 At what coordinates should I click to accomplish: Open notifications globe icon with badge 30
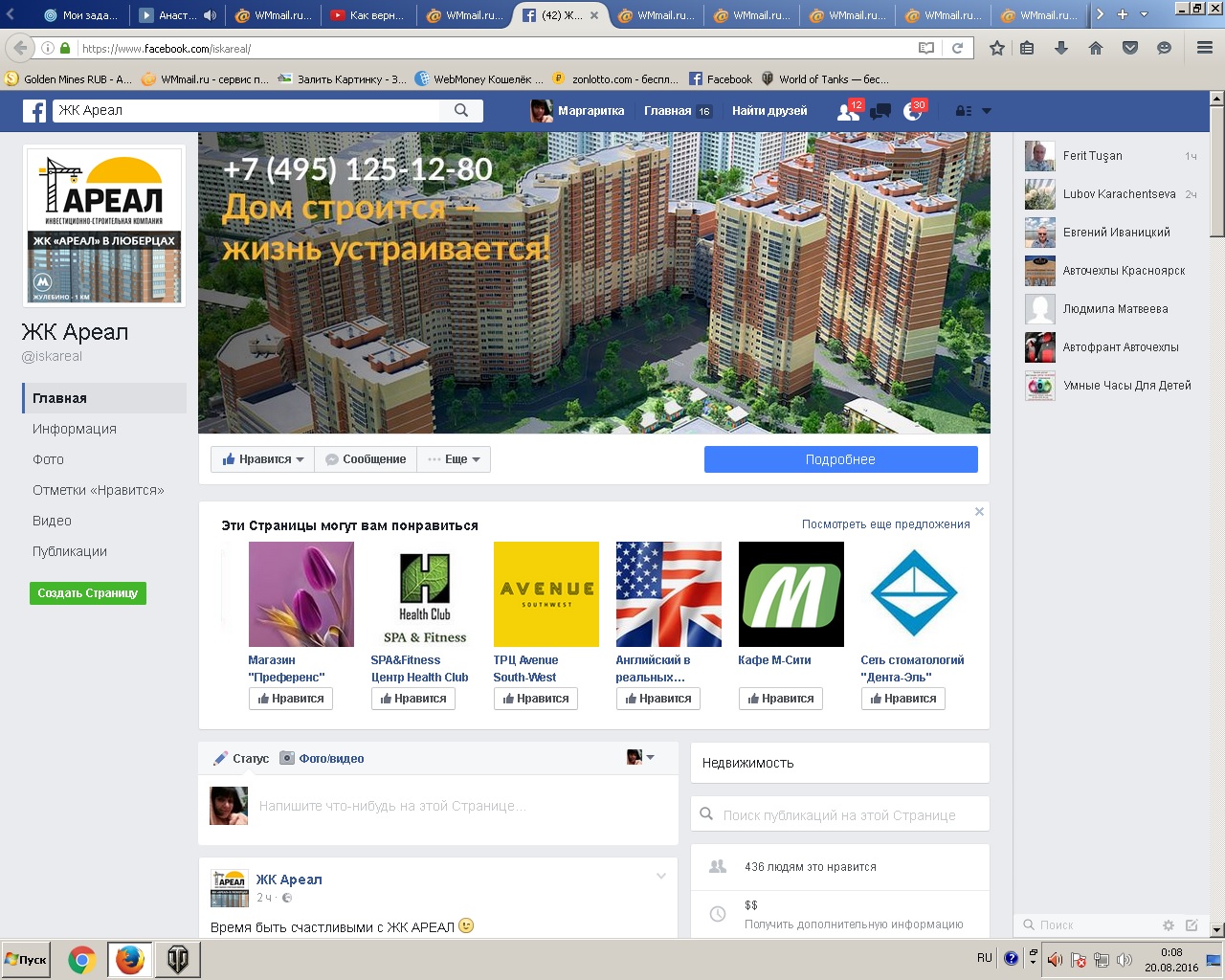tap(913, 111)
